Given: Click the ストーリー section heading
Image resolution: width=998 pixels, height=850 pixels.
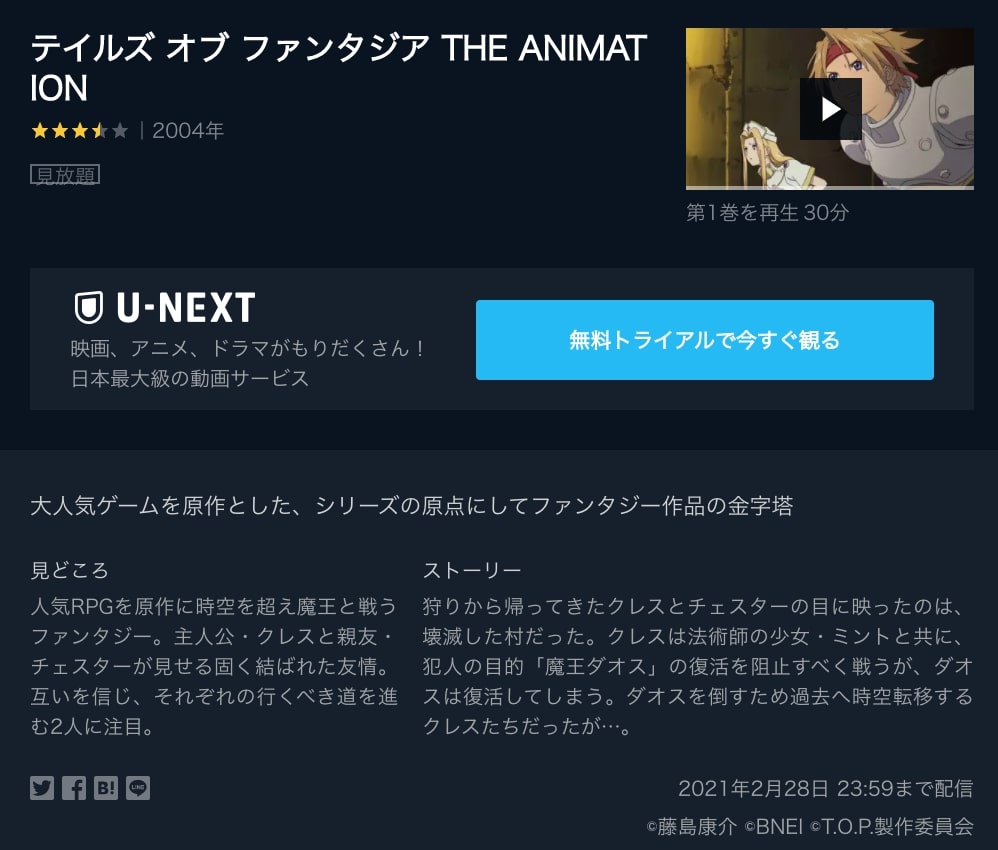Looking at the screenshot, I should 472,570.
